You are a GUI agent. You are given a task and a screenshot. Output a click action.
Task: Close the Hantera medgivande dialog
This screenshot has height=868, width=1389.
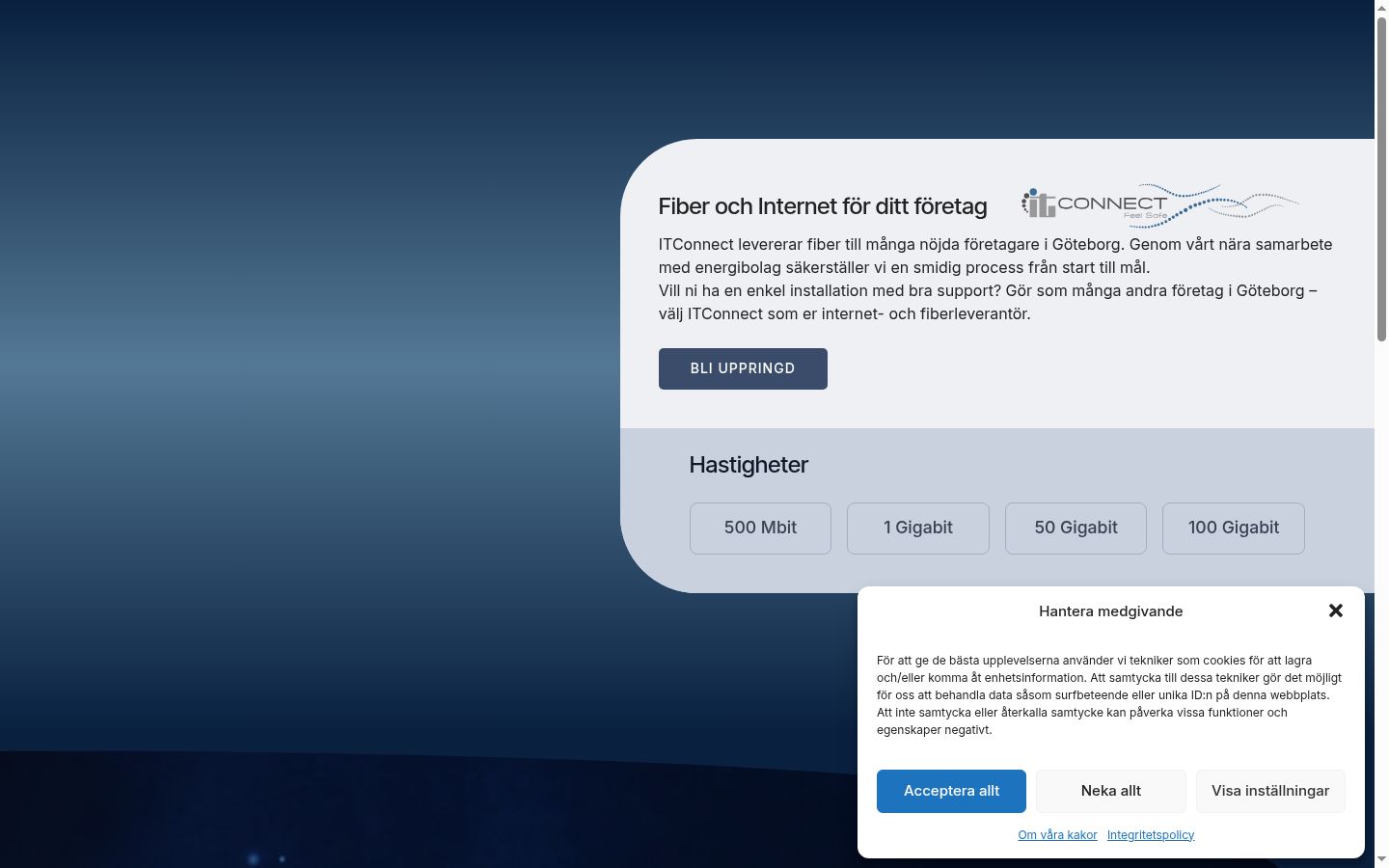tap(1336, 610)
